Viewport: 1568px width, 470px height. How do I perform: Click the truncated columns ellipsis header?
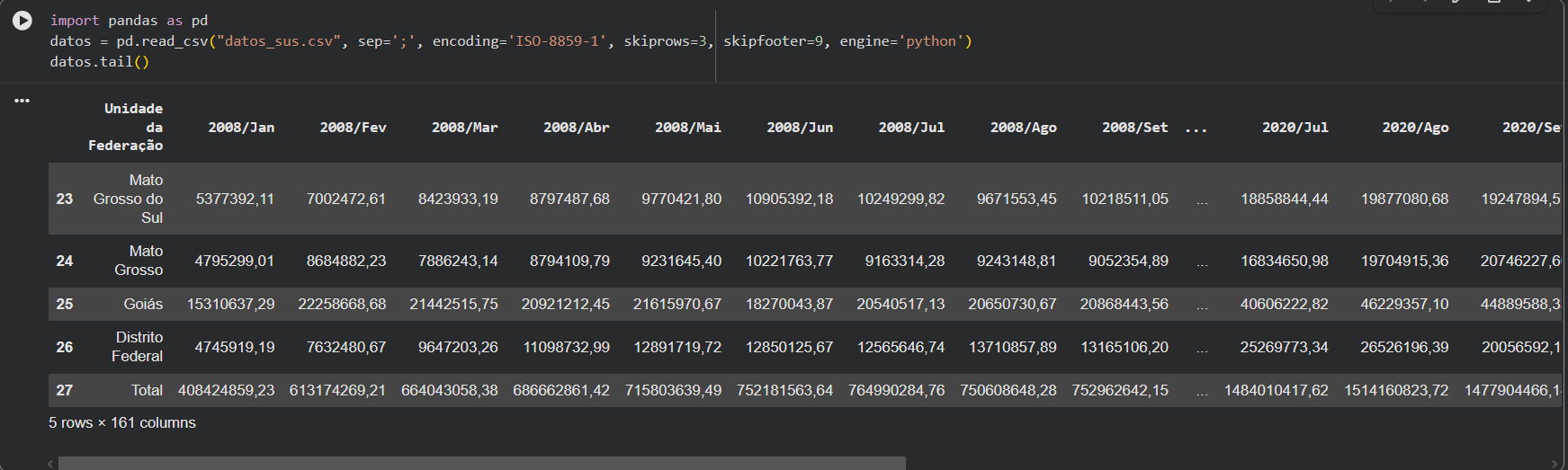pos(1196,128)
